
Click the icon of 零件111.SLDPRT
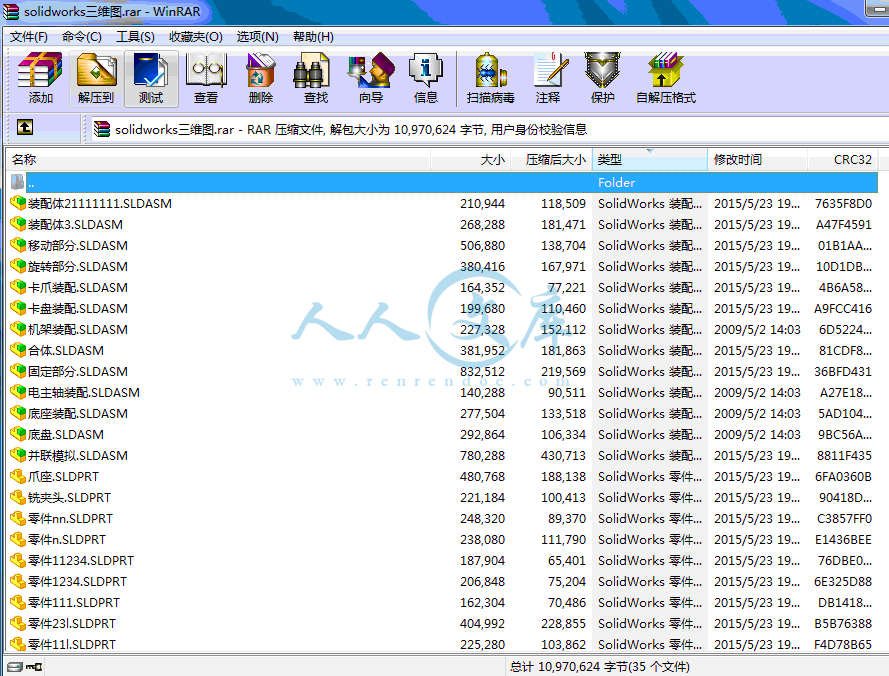click(x=18, y=602)
